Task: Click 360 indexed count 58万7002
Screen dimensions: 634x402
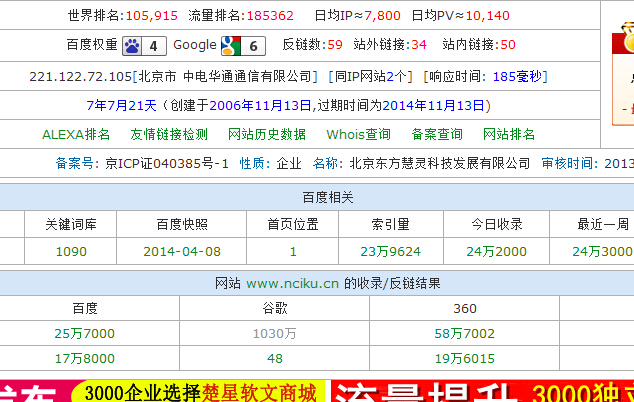Action: (x=464, y=333)
